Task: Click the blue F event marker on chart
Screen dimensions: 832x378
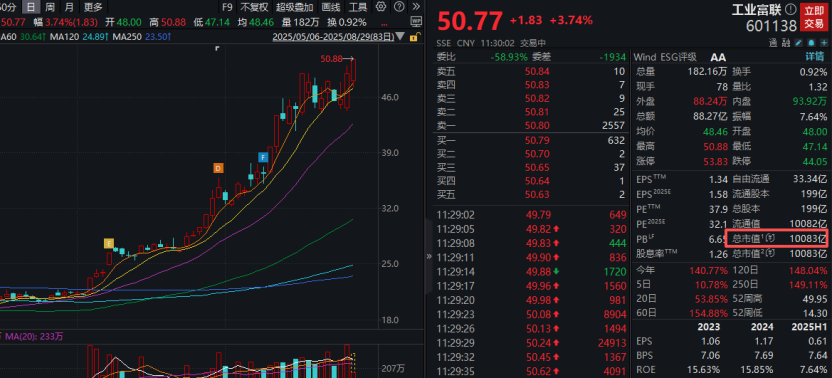Action: [x=263, y=157]
